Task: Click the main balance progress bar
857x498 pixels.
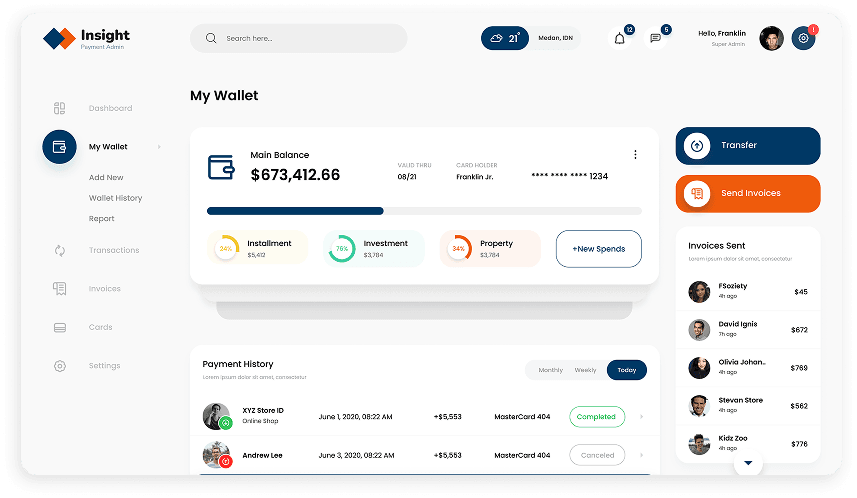Action: click(424, 211)
